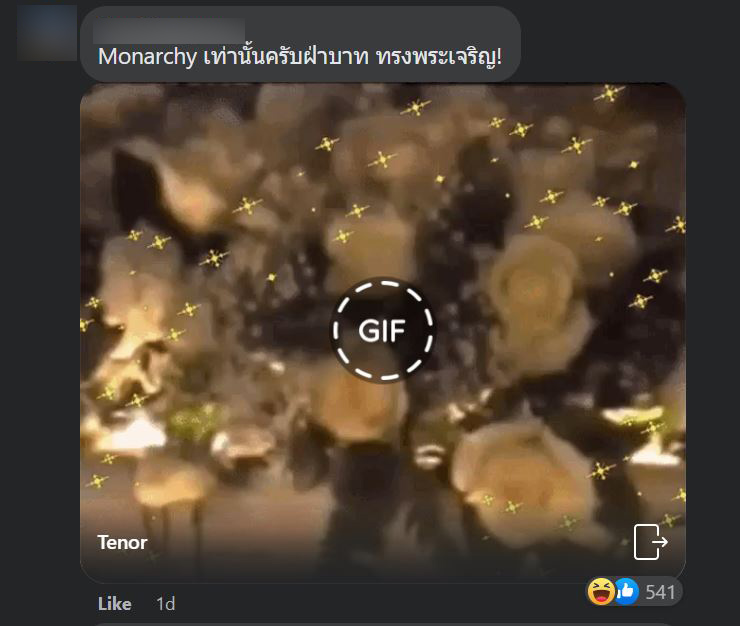Play the GIF using the dashed circle button
The height and width of the screenshot is (626, 740).
382,330
